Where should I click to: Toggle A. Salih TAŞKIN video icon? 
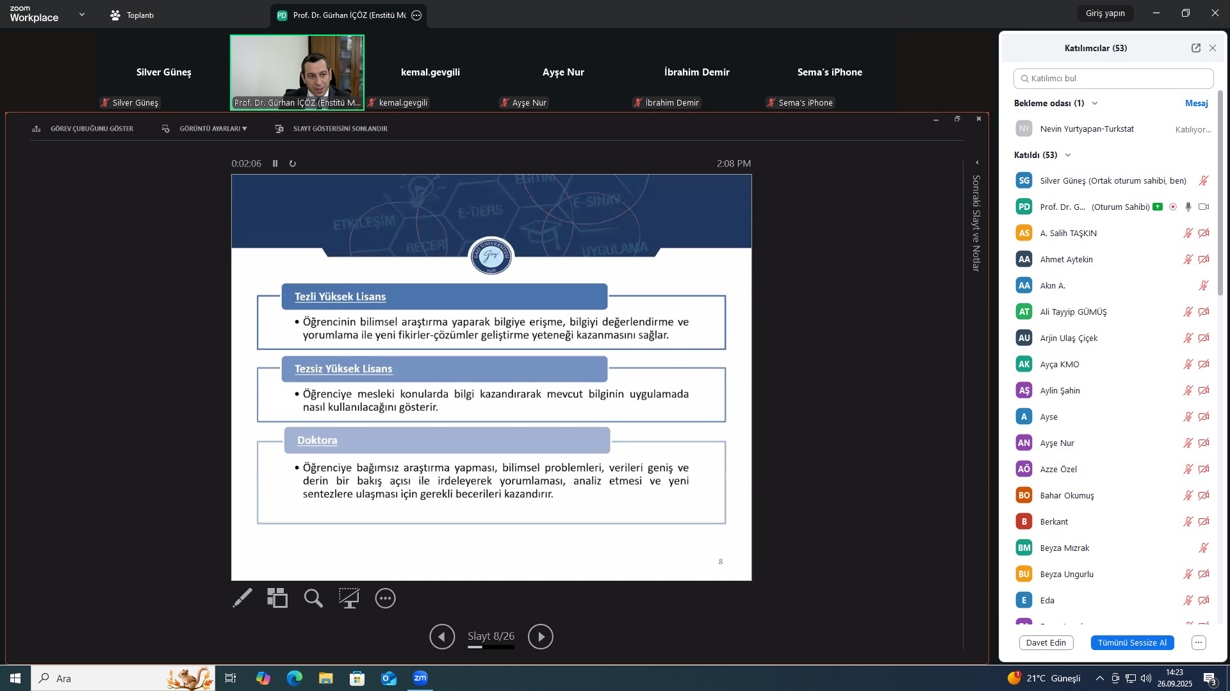[x=1204, y=233]
